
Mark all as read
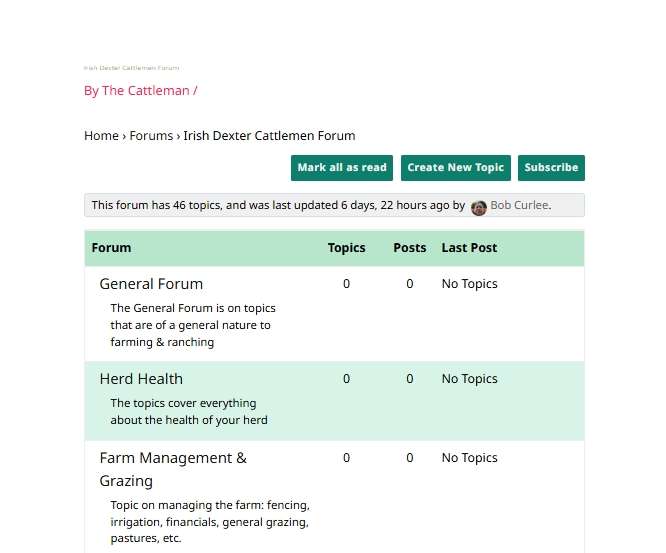[342, 168]
